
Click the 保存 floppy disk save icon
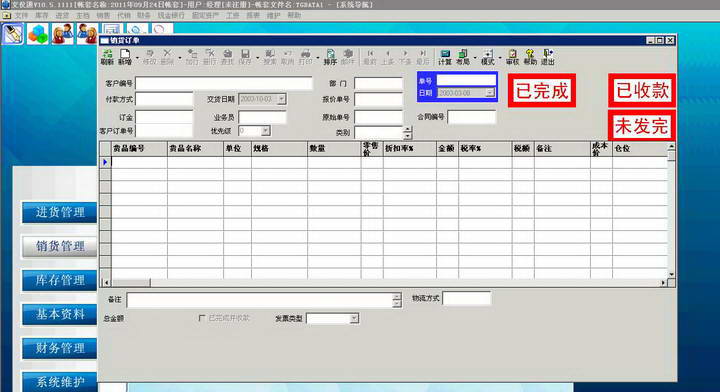click(245, 57)
